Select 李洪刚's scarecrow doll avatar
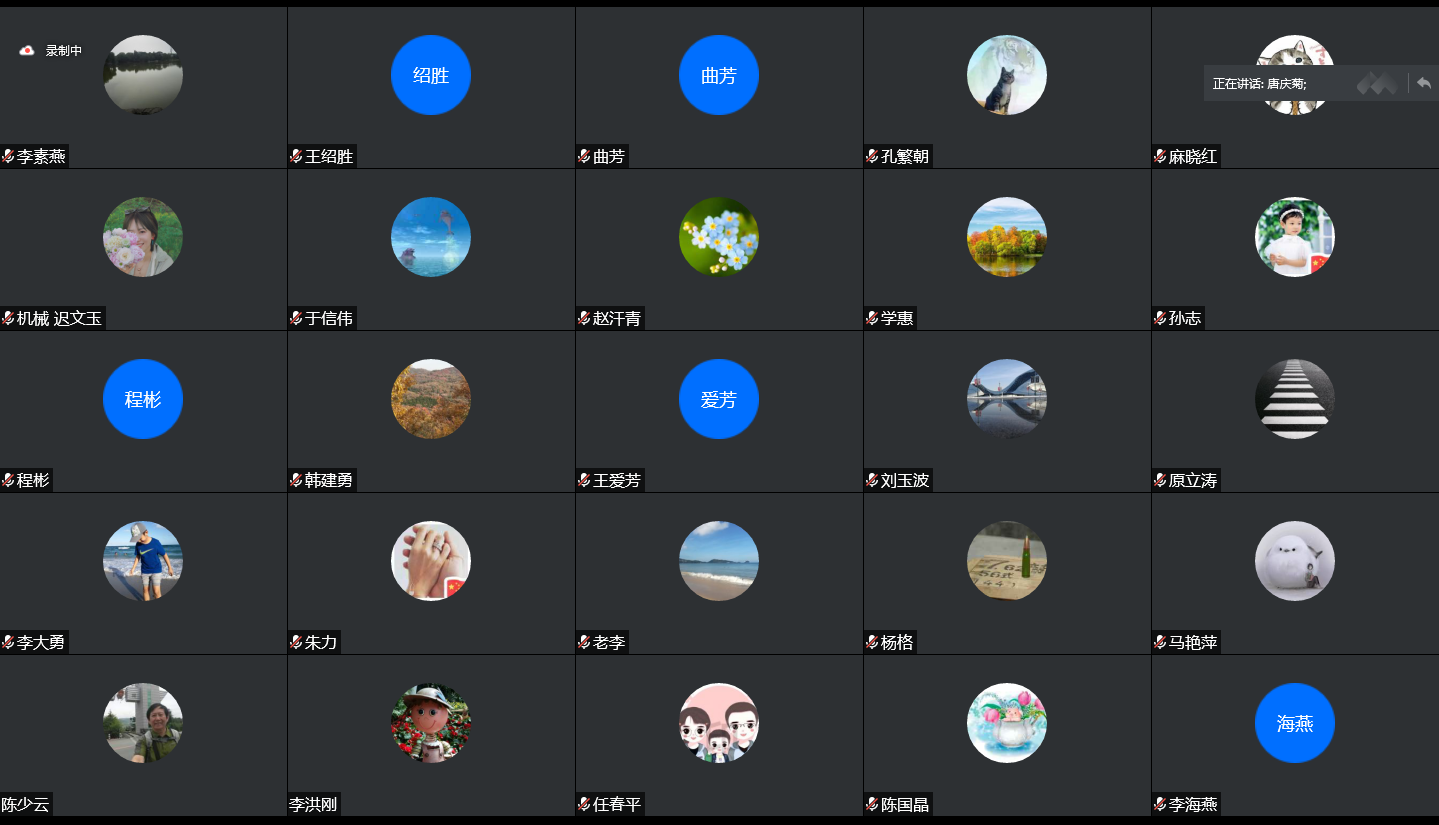This screenshot has height=825, width=1439. pos(431,723)
